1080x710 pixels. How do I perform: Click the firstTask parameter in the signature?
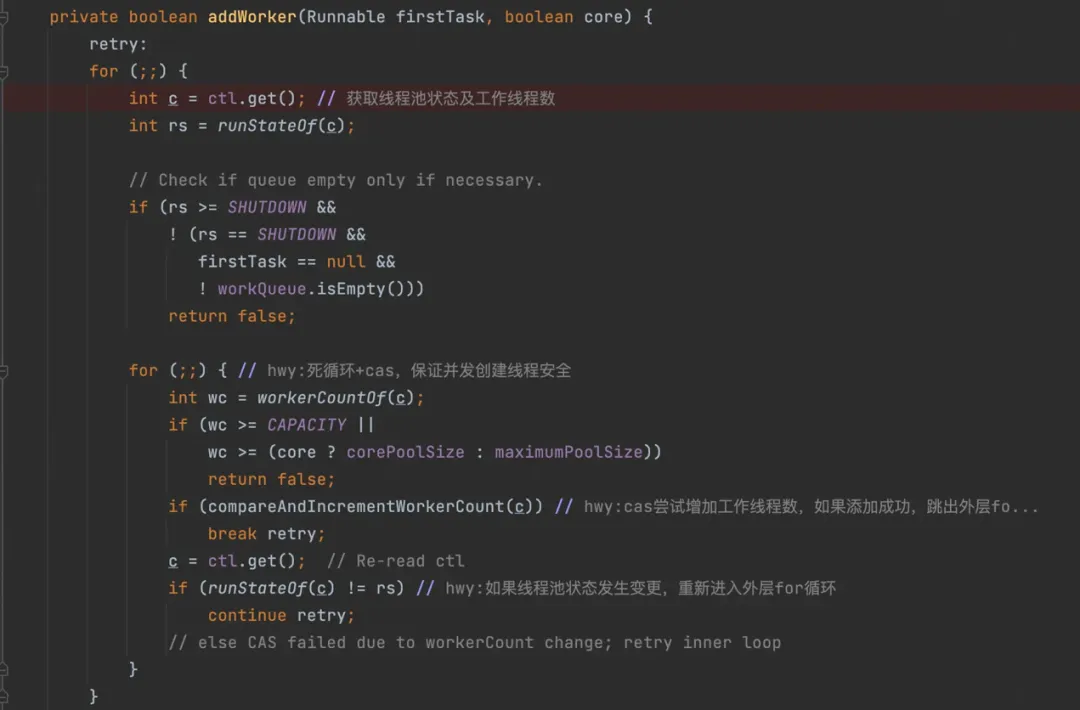click(x=439, y=17)
